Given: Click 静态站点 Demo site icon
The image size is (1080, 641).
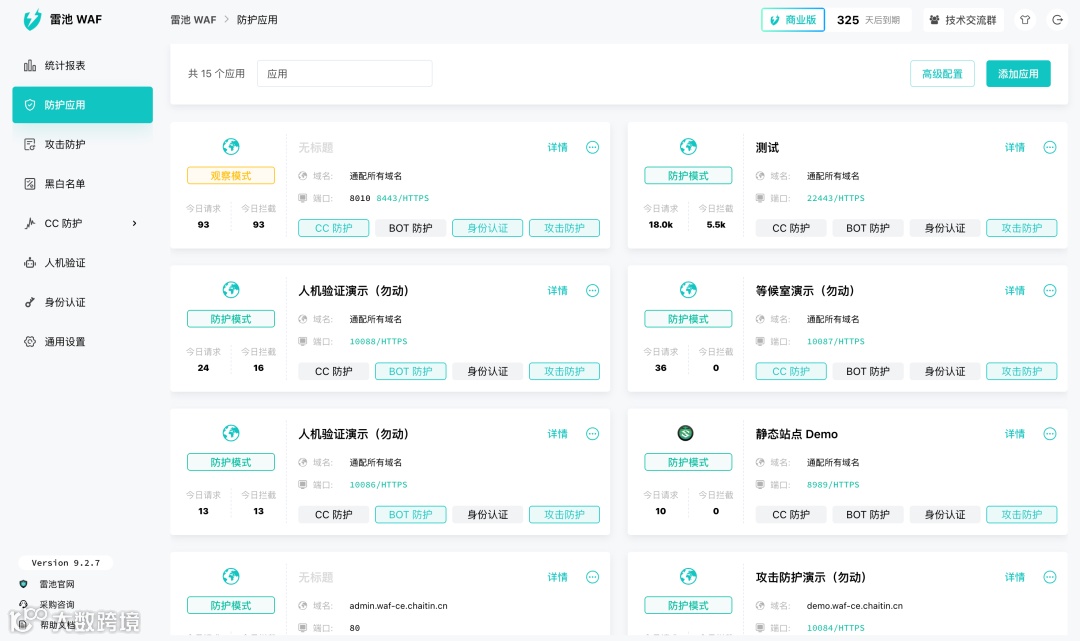Looking at the screenshot, I should (685, 433).
